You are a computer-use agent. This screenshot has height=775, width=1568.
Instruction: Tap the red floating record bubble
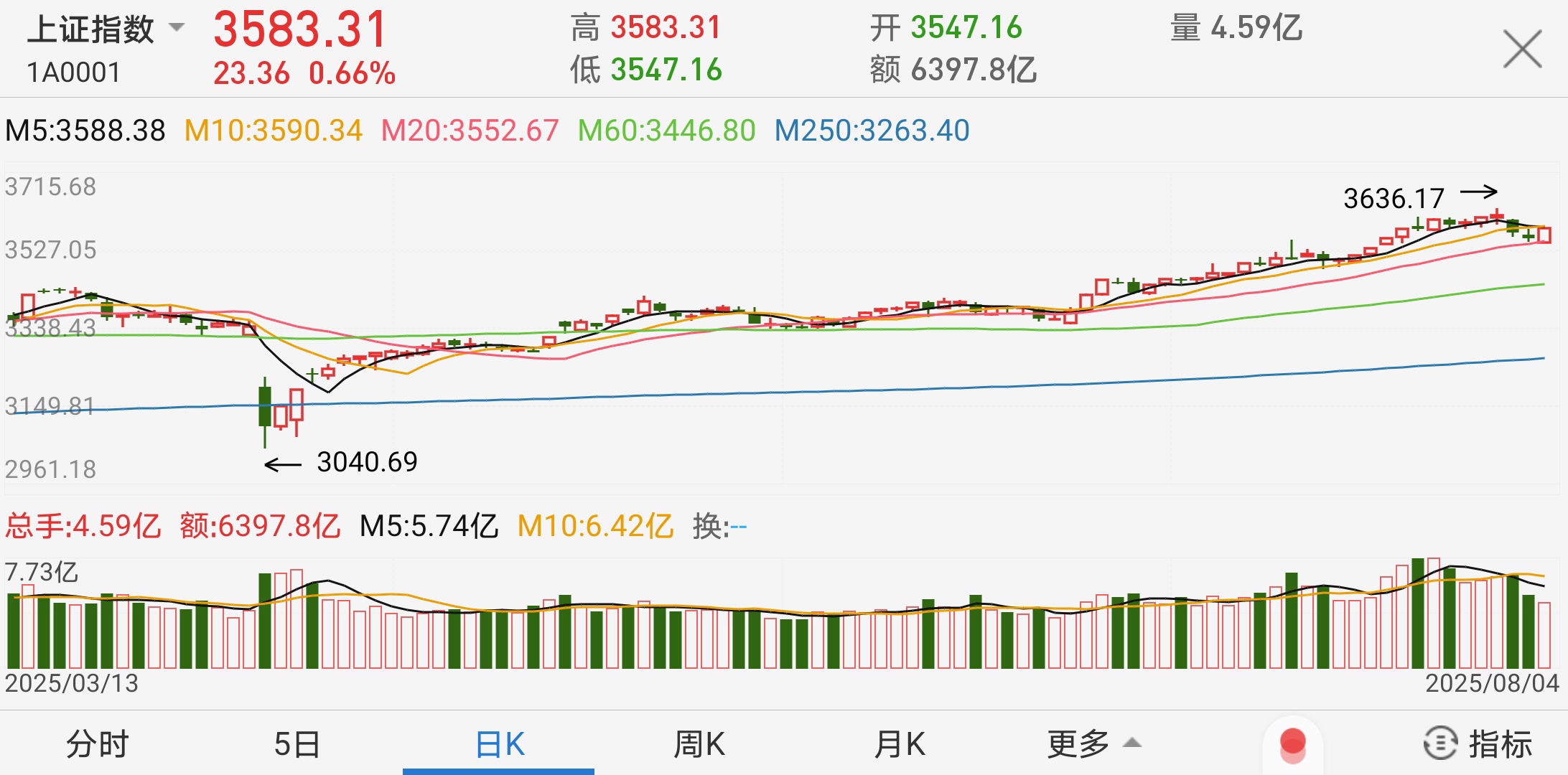click(x=1292, y=745)
